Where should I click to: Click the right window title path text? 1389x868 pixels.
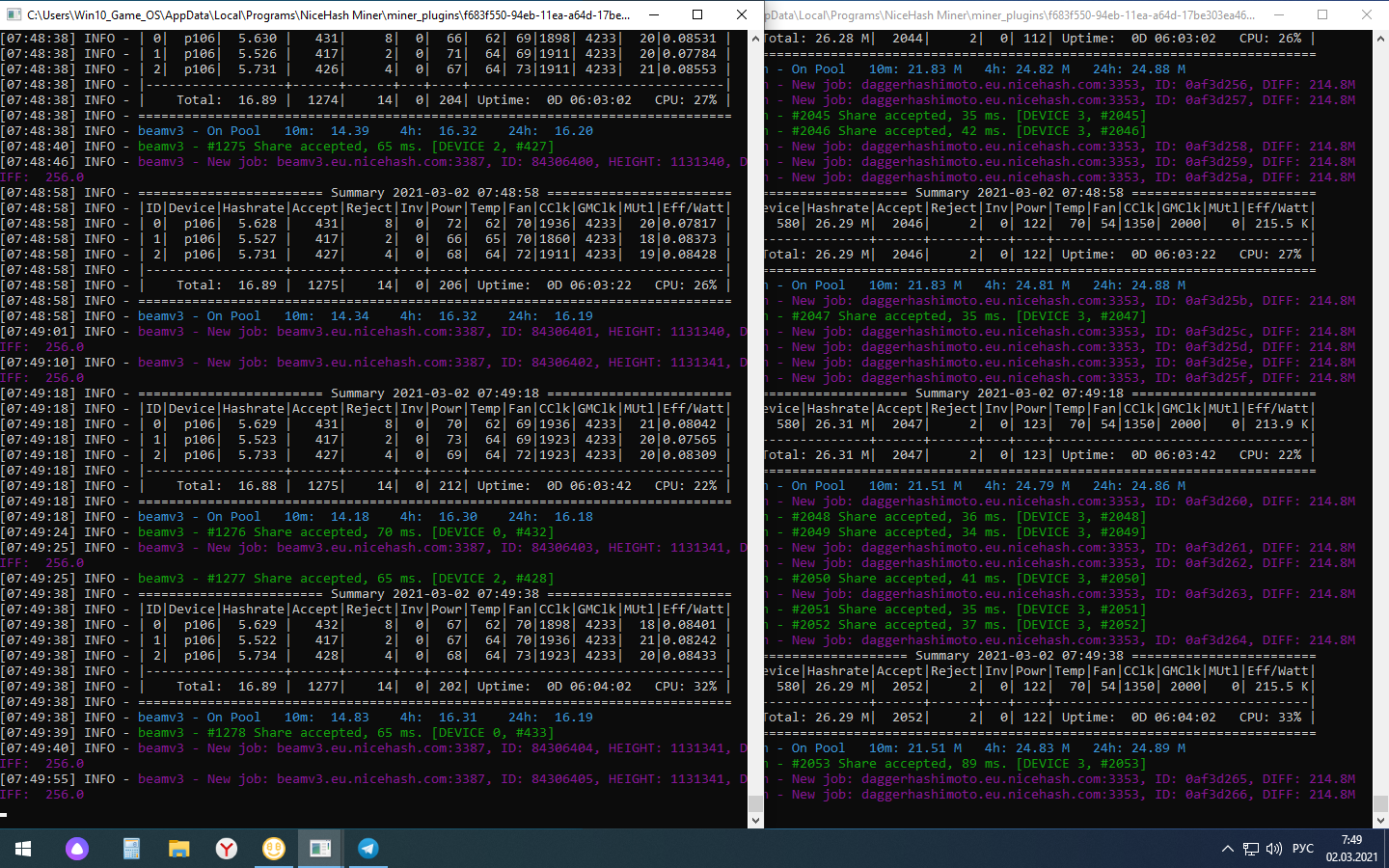pos(1010,14)
